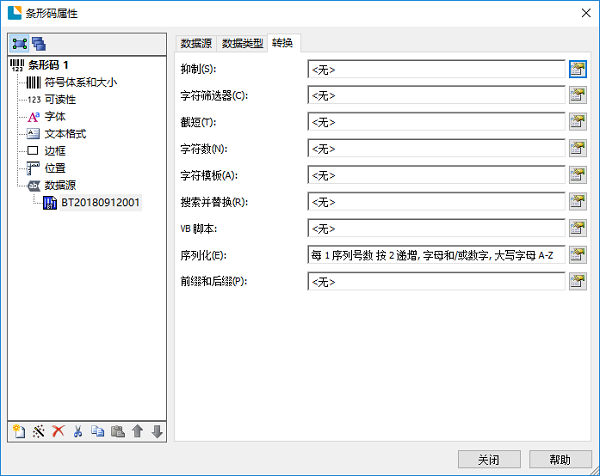Switch to the 数据类型 tab
This screenshot has width=600, height=476.
coord(242,43)
